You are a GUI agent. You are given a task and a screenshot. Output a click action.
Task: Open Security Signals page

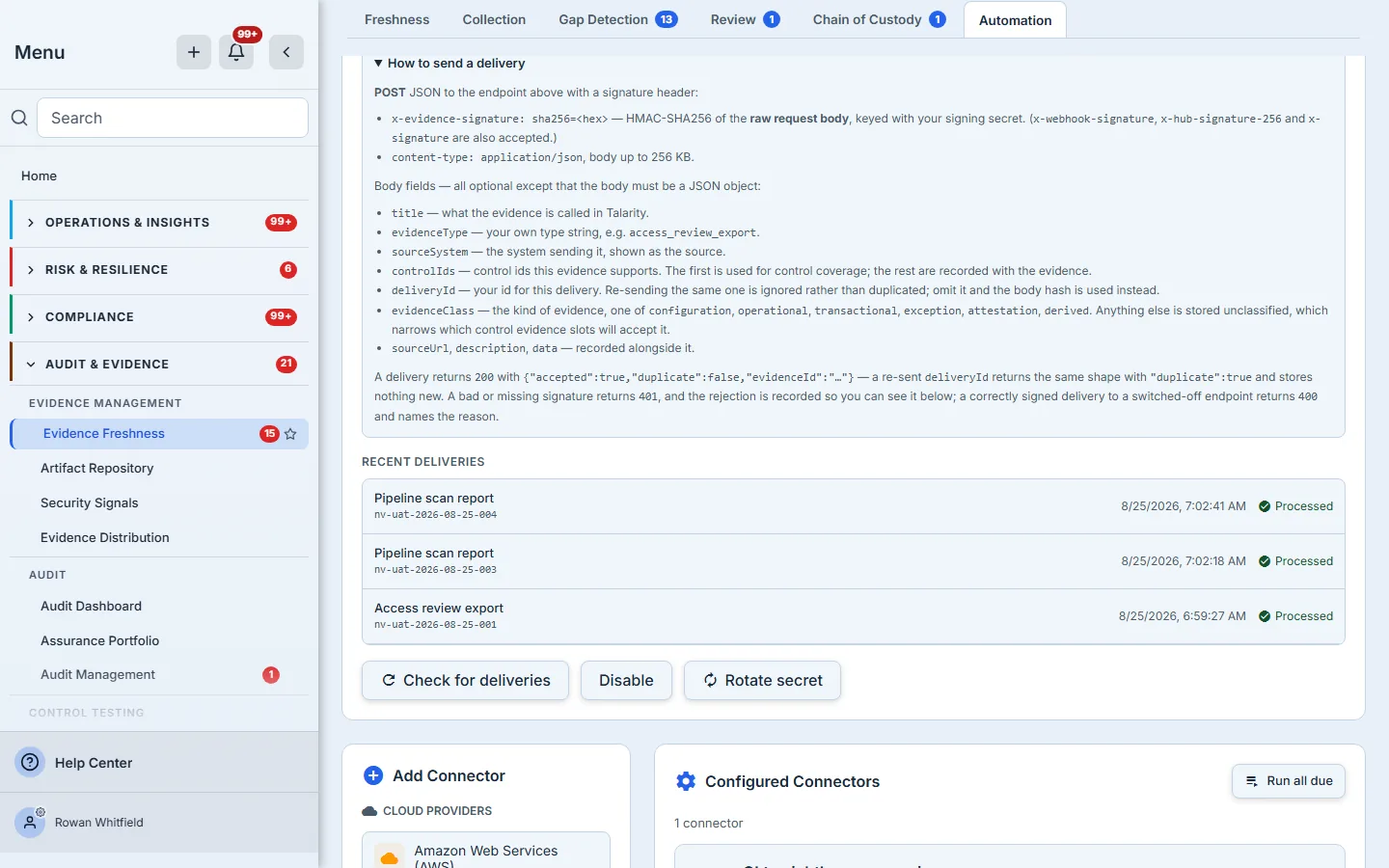[x=159, y=503]
